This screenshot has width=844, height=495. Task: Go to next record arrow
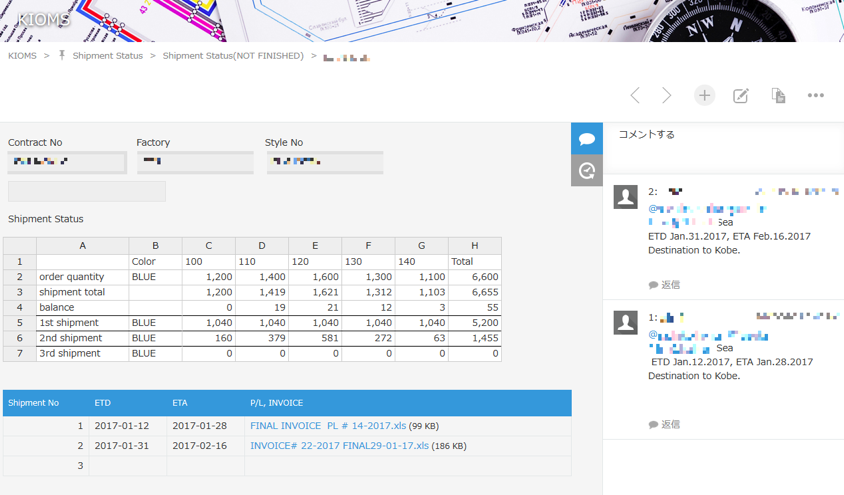666,96
